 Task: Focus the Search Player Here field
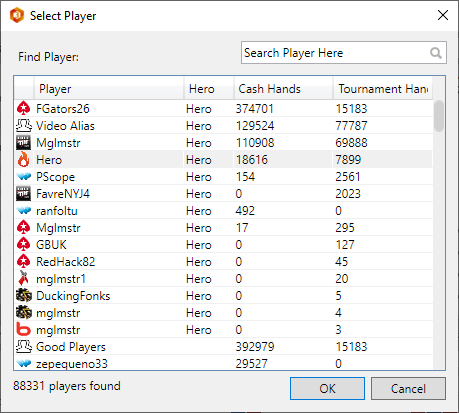point(344,53)
